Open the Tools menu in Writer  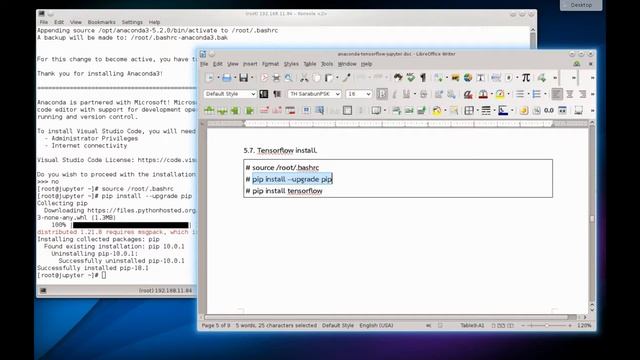point(327,64)
